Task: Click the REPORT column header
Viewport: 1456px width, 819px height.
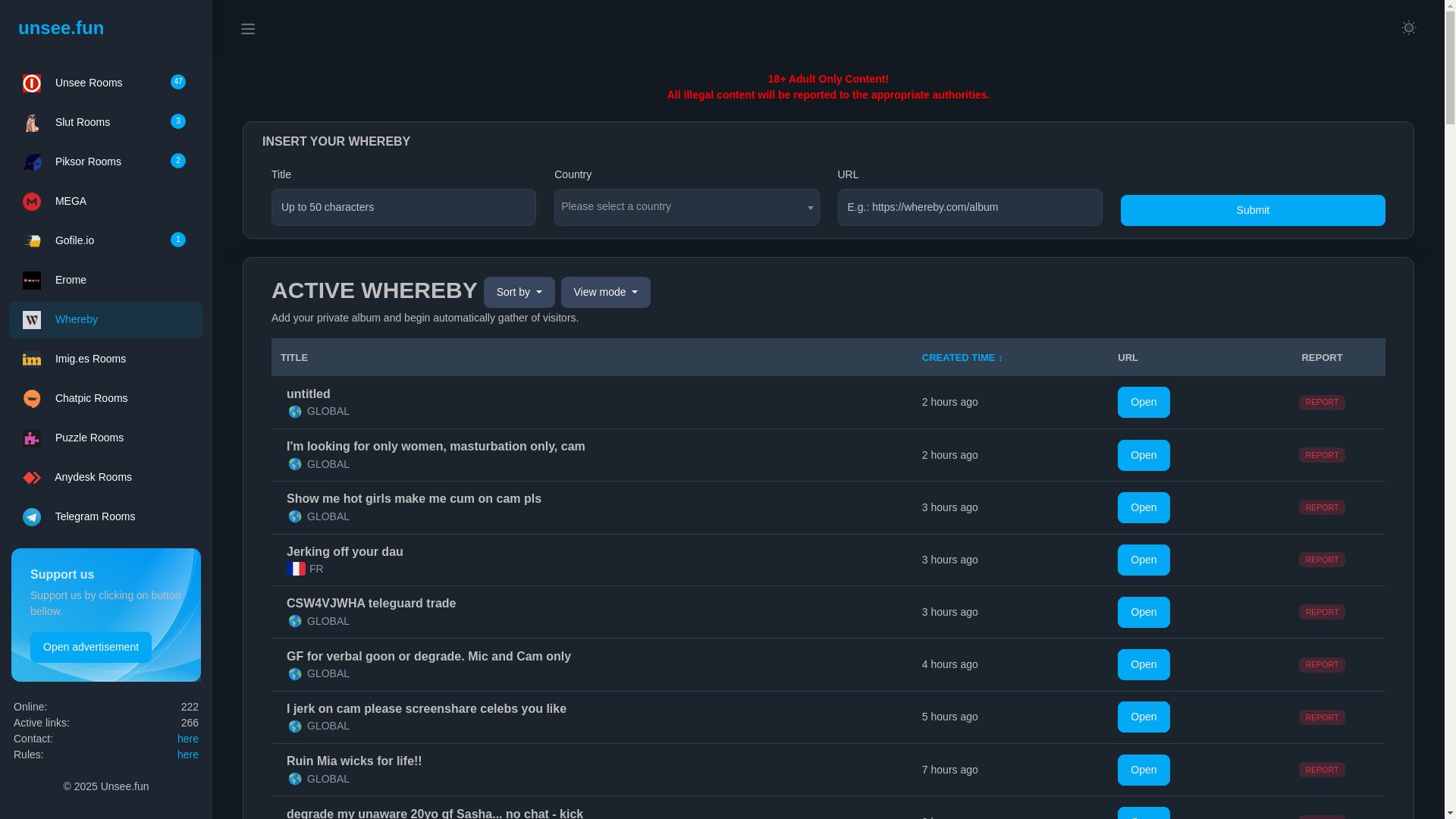Action: tap(1321, 357)
